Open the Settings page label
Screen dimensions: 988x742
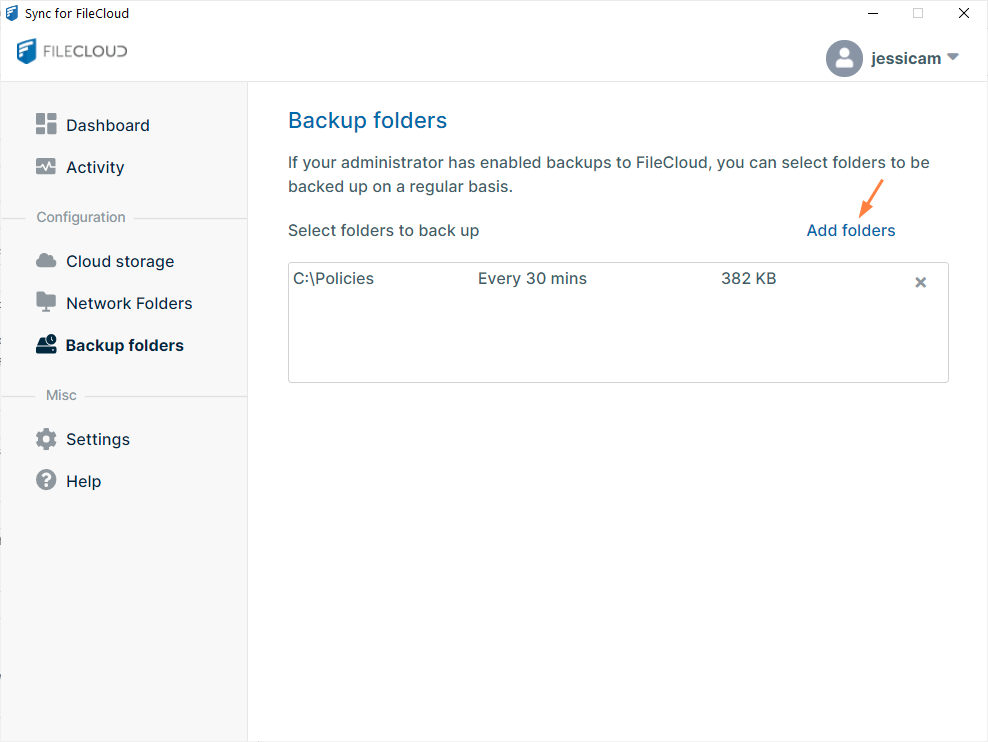pyautogui.click(x=98, y=439)
